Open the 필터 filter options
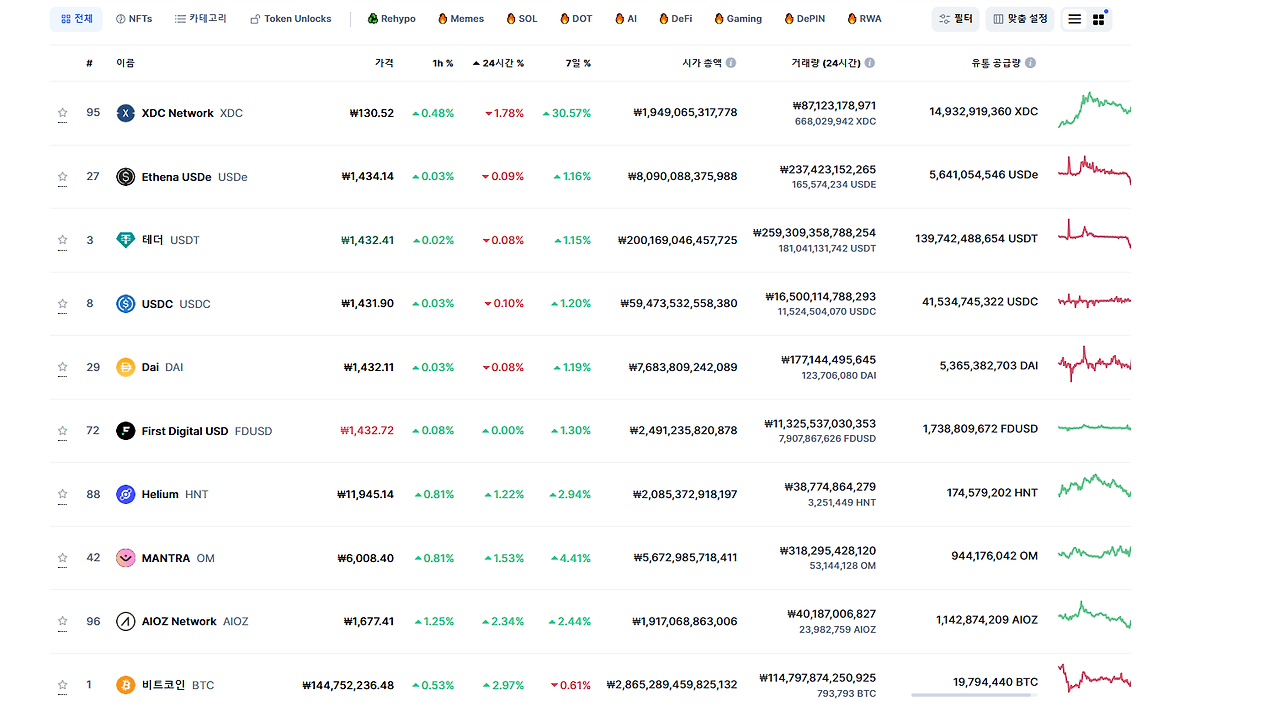Screen dimensions: 1280x706 point(955,19)
